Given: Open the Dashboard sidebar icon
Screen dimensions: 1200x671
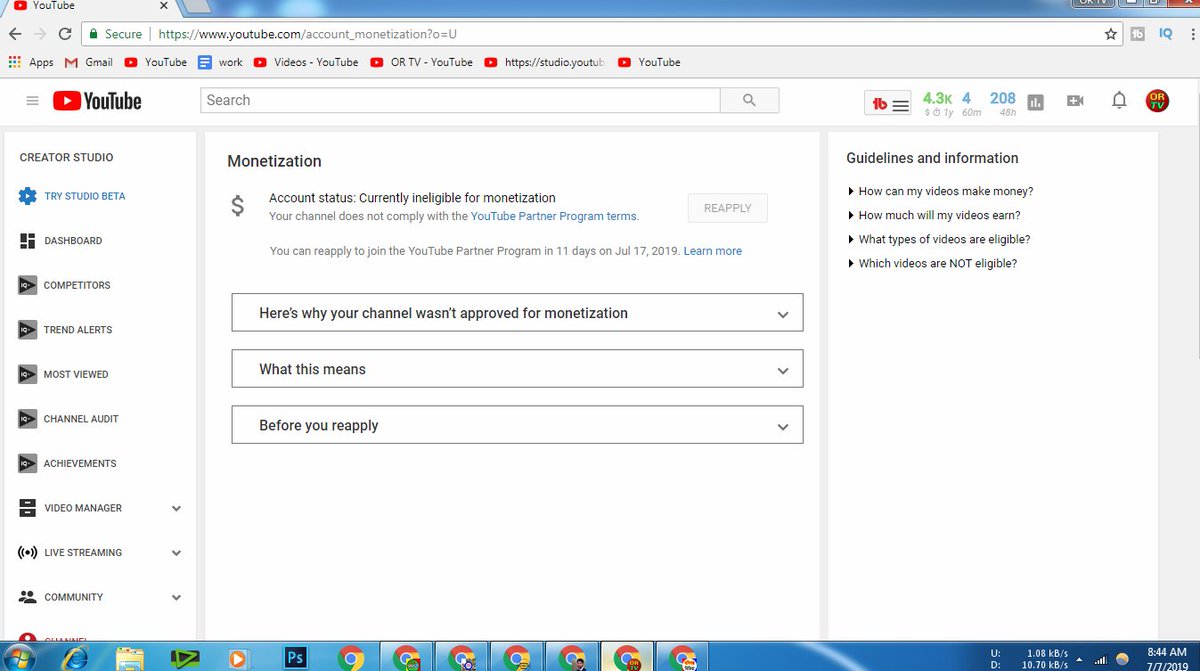Looking at the screenshot, I should [x=27, y=241].
